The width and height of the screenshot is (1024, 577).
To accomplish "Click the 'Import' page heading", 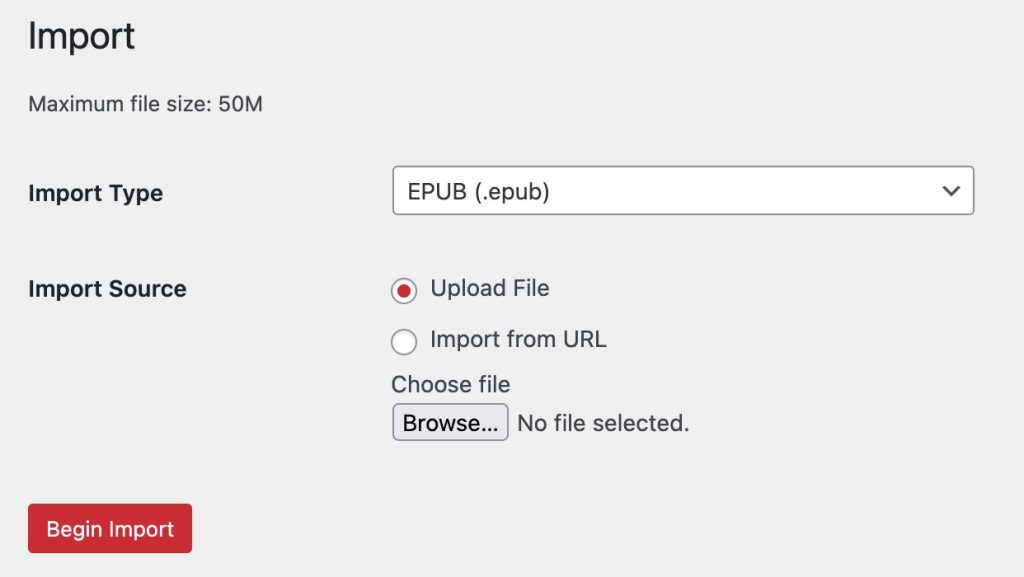I will point(81,37).
